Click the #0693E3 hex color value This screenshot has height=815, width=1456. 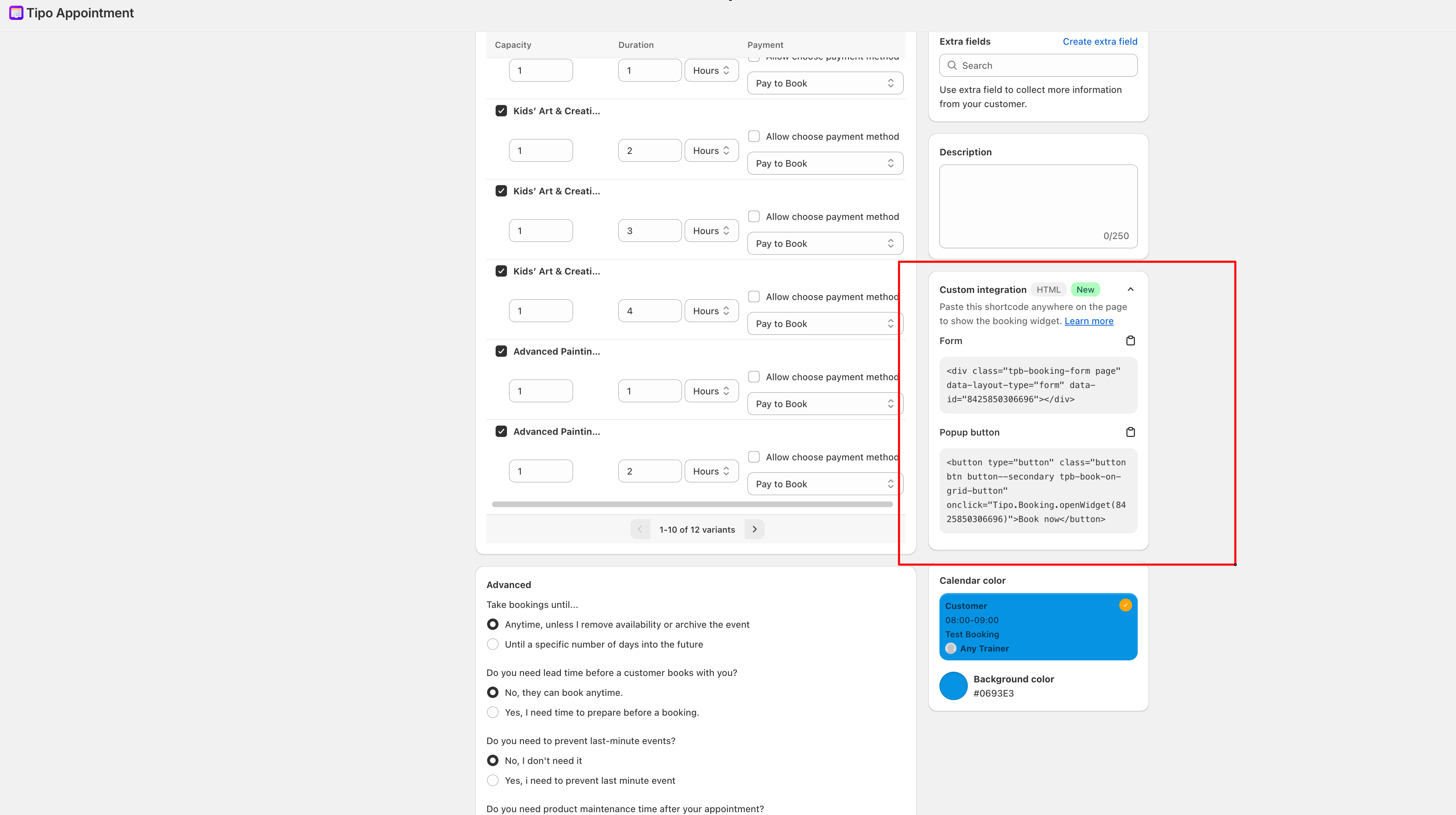[x=993, y=693]
